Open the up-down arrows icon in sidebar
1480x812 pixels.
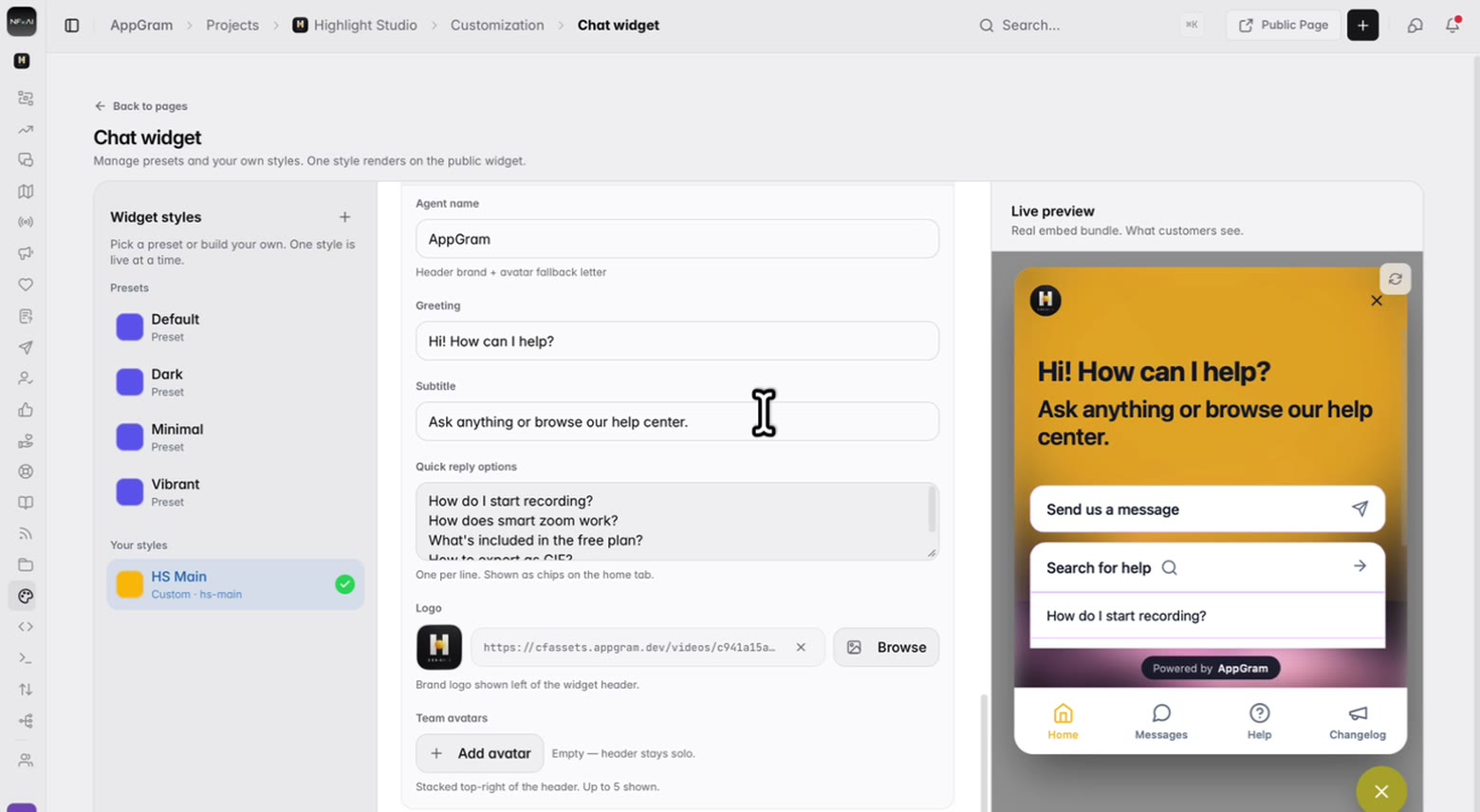coord(26,690)
